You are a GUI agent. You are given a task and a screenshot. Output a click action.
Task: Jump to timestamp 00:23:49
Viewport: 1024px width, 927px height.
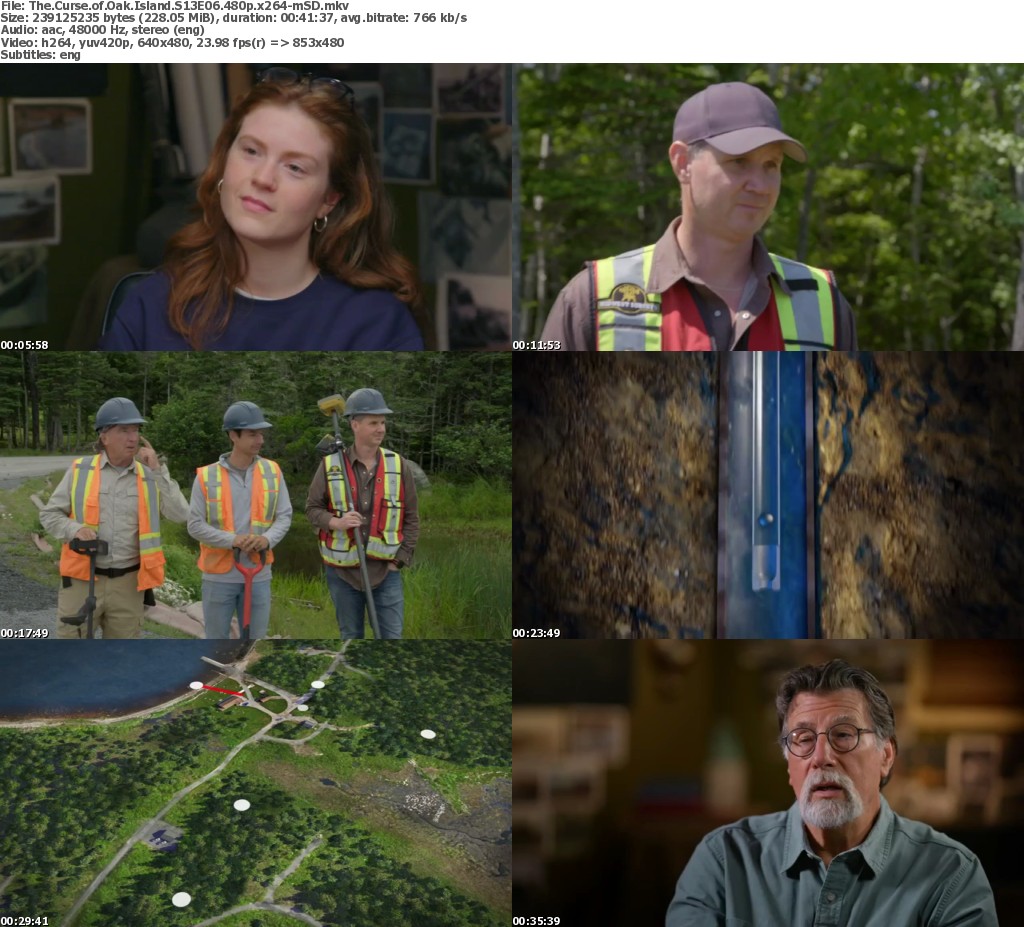(x=537, y=633)
